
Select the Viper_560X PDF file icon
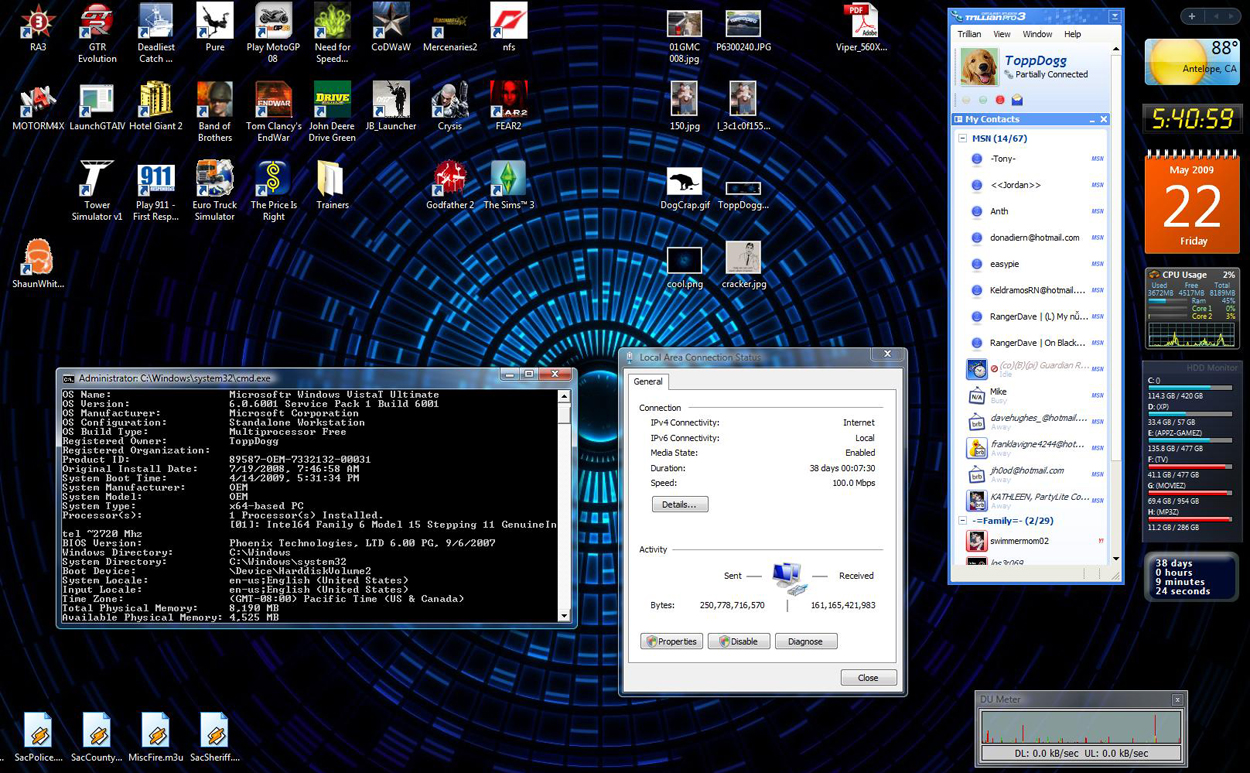tap(861, 28)
